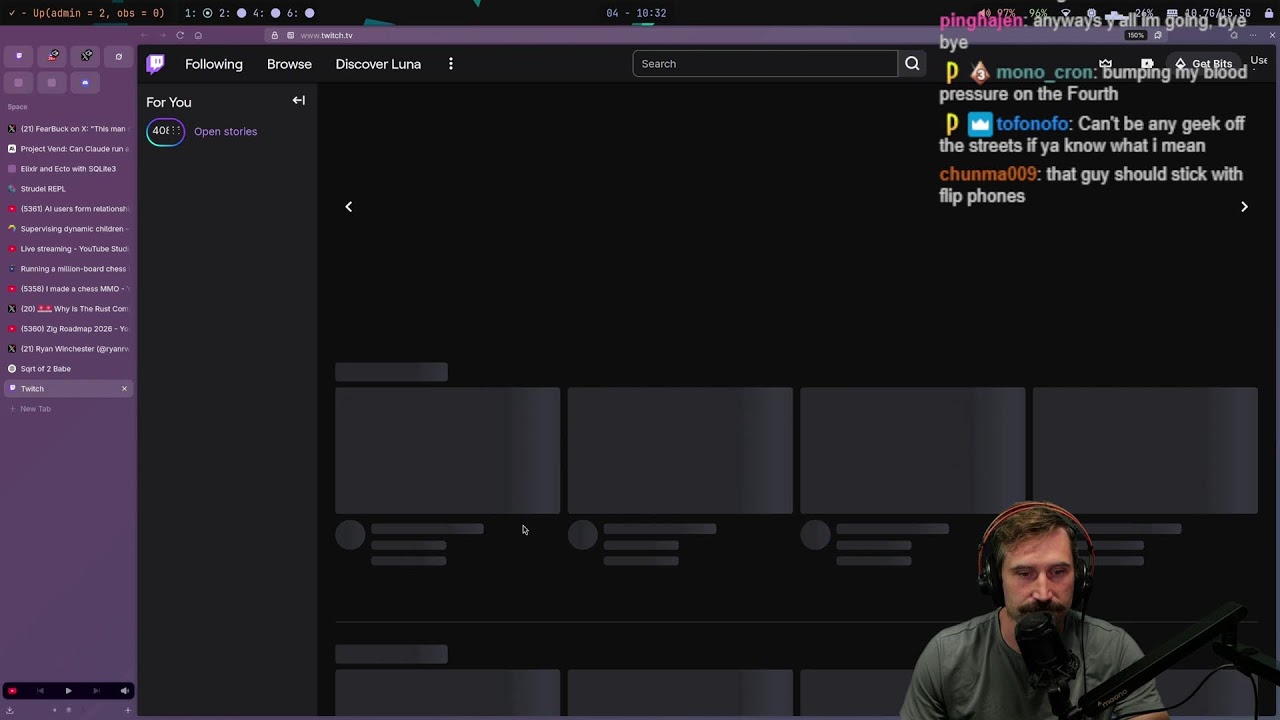
Task: Click the second pinned tab tile
Action: (x=53, y=56)
